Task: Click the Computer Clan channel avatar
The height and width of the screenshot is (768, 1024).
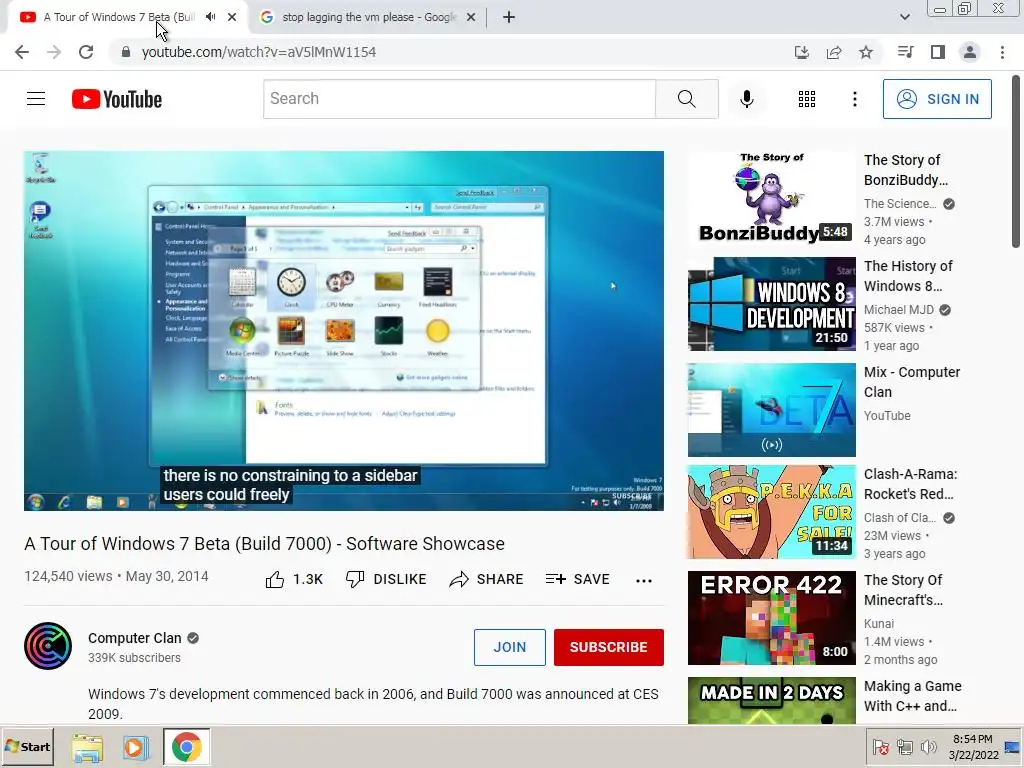Action: (48, 647)
